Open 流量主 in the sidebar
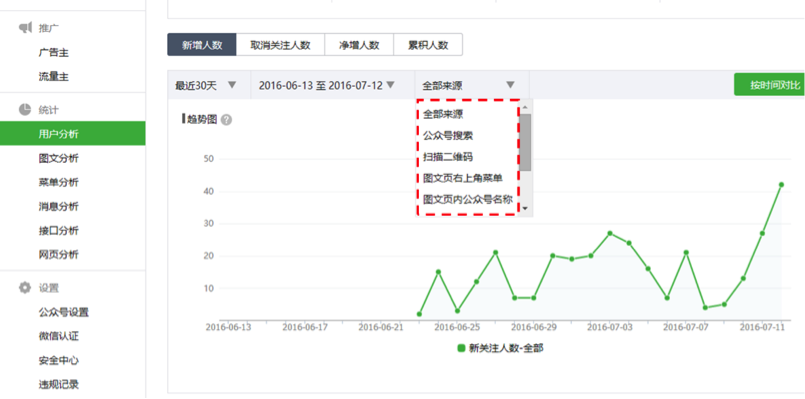Viewport: 805px width, 399px height. coord(53,77)
